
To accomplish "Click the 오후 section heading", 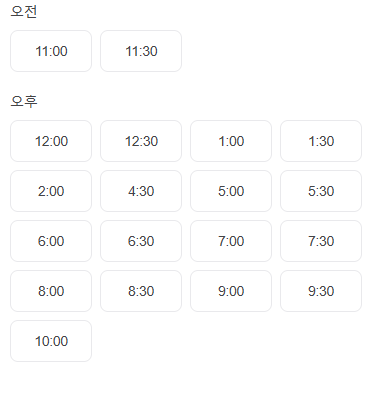I will tap(24, 101).
